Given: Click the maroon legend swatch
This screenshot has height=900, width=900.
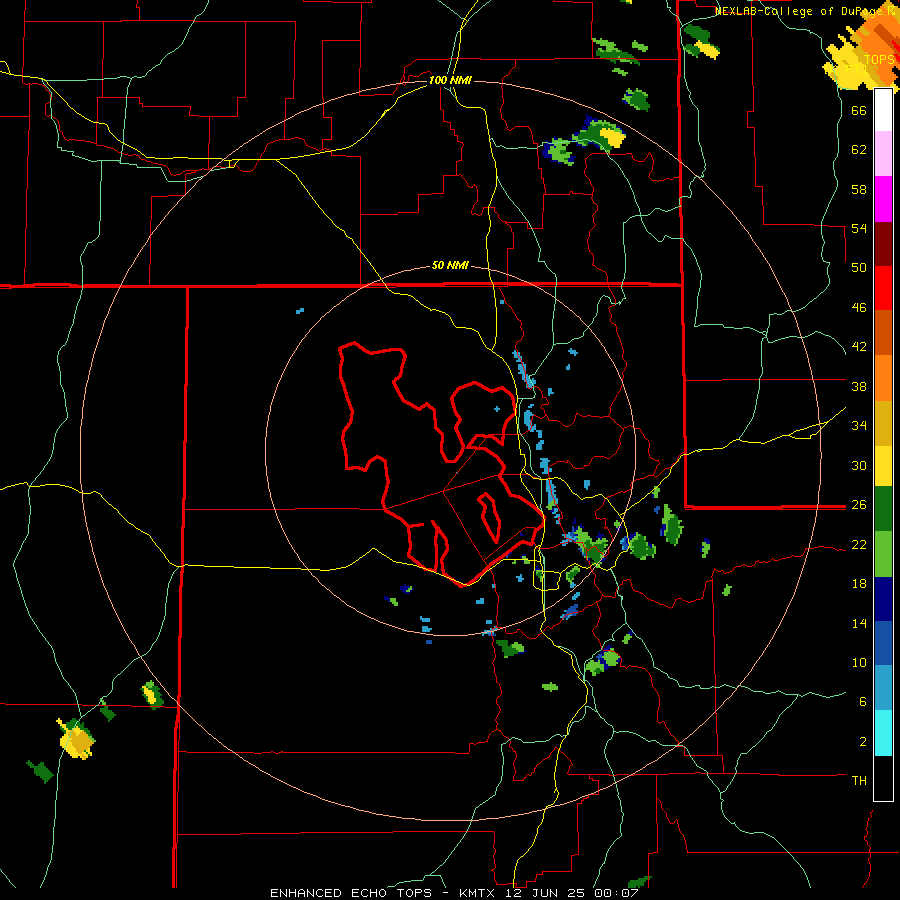Looking at the screenshot, I should click(x=883, y=244).
